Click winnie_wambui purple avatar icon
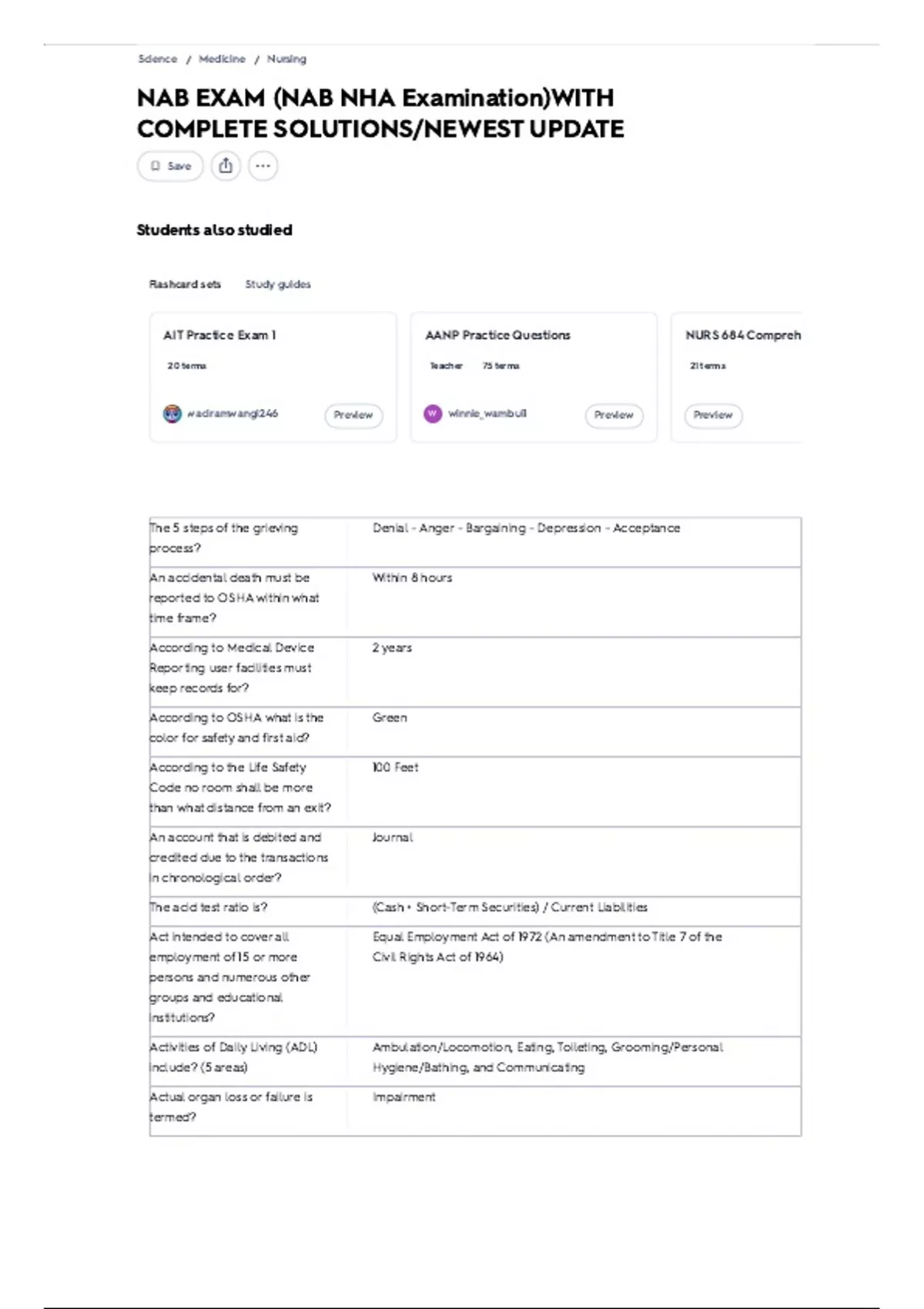This screenshot has width=924, height=1309. 433,413
